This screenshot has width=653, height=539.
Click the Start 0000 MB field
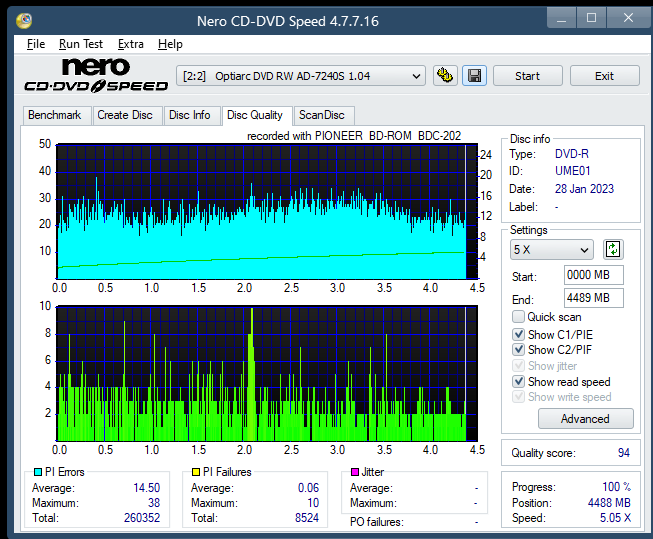(x=593, y=275)
